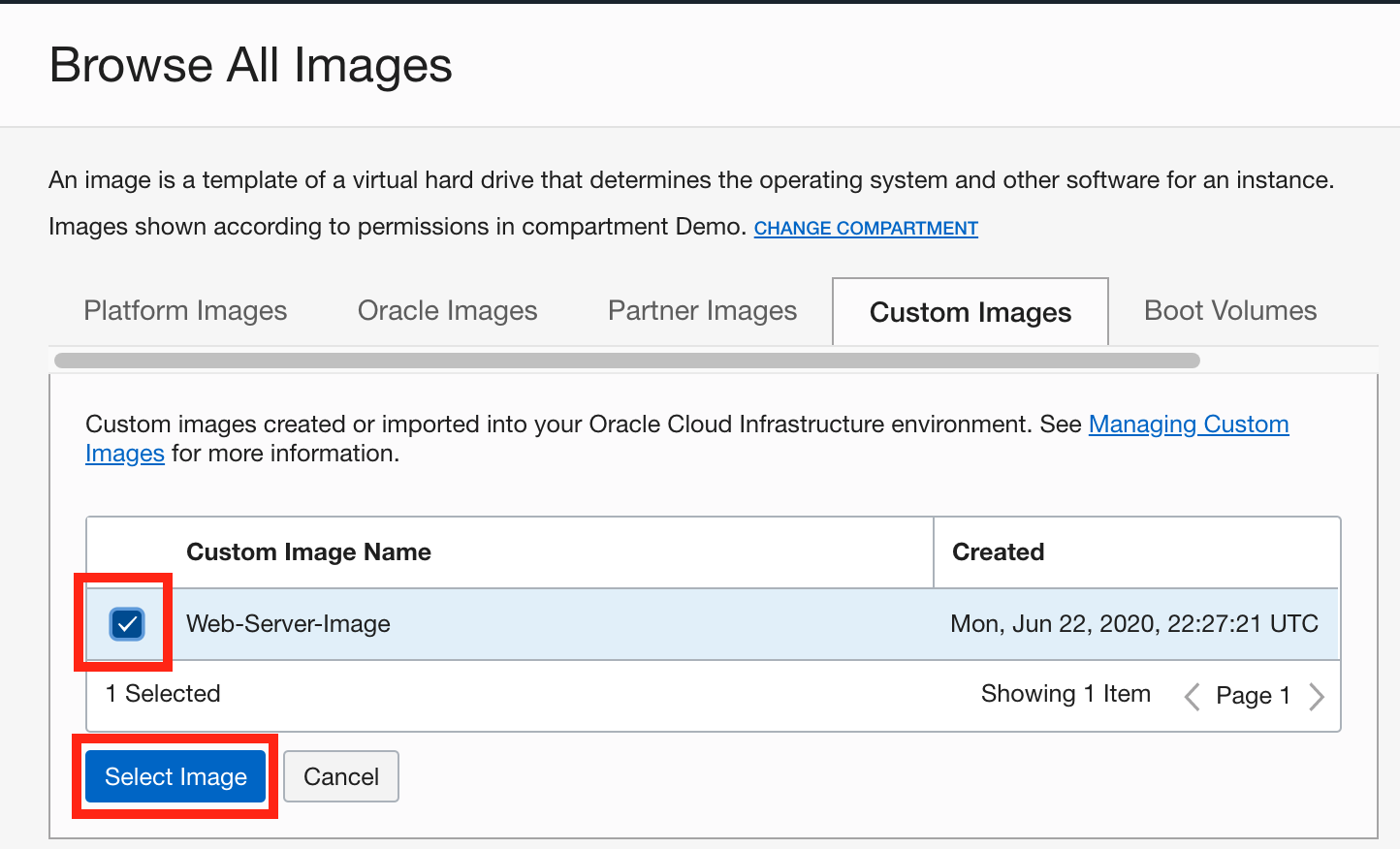Go to next page using right chevron

tap(1316, 696)
